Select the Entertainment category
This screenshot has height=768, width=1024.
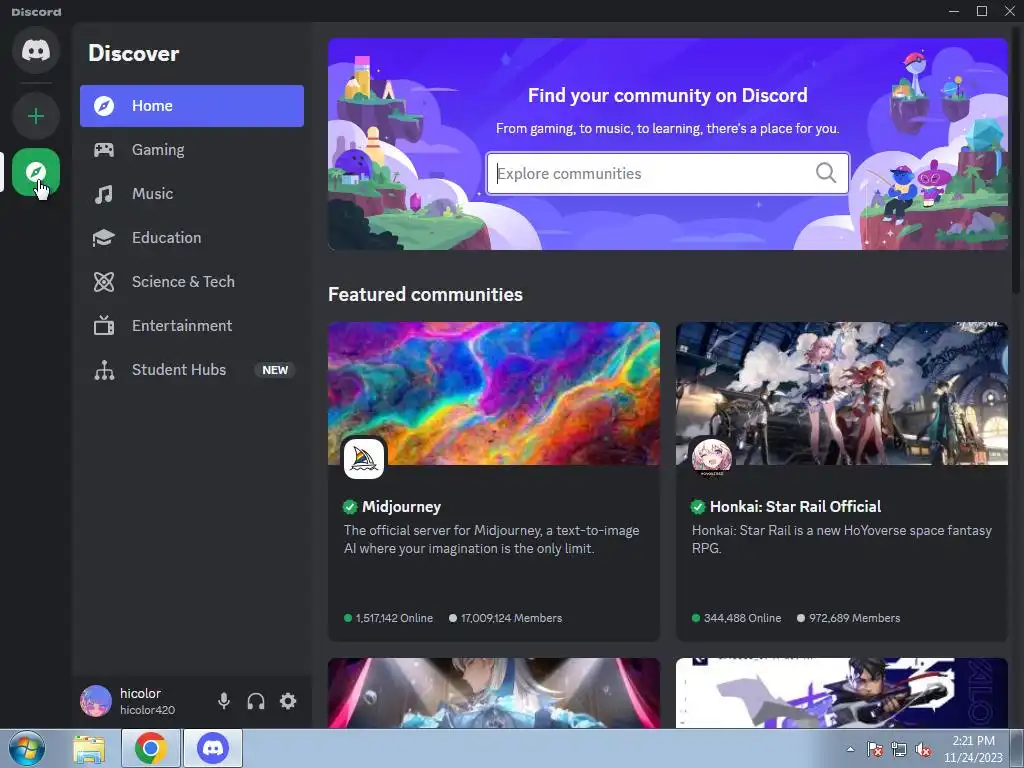pos(192,325)
